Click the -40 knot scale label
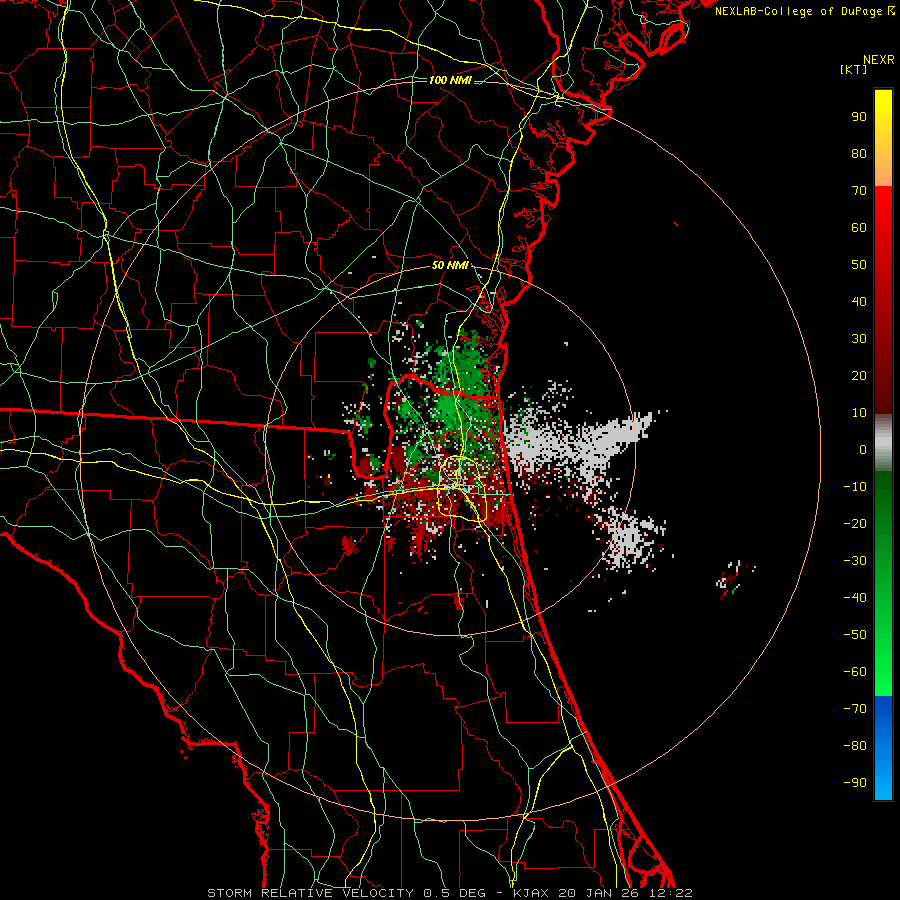Viewport: 900px width, 900px height. [855, 598]
